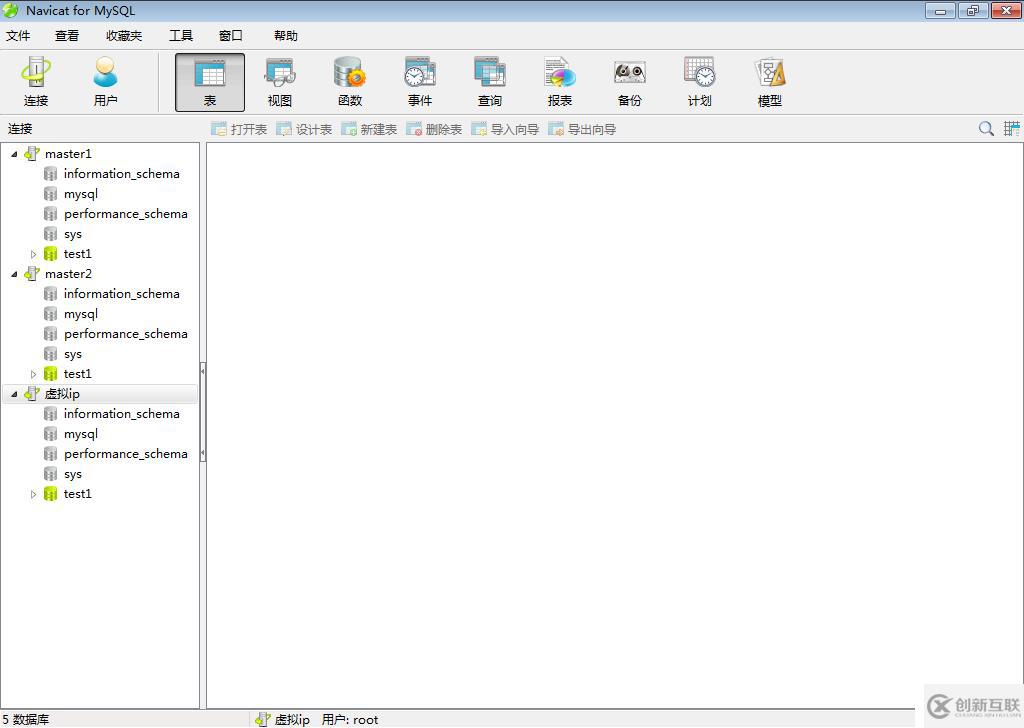
Task: Select sys database under 虚拟ip
Action: tap(72, 474)
